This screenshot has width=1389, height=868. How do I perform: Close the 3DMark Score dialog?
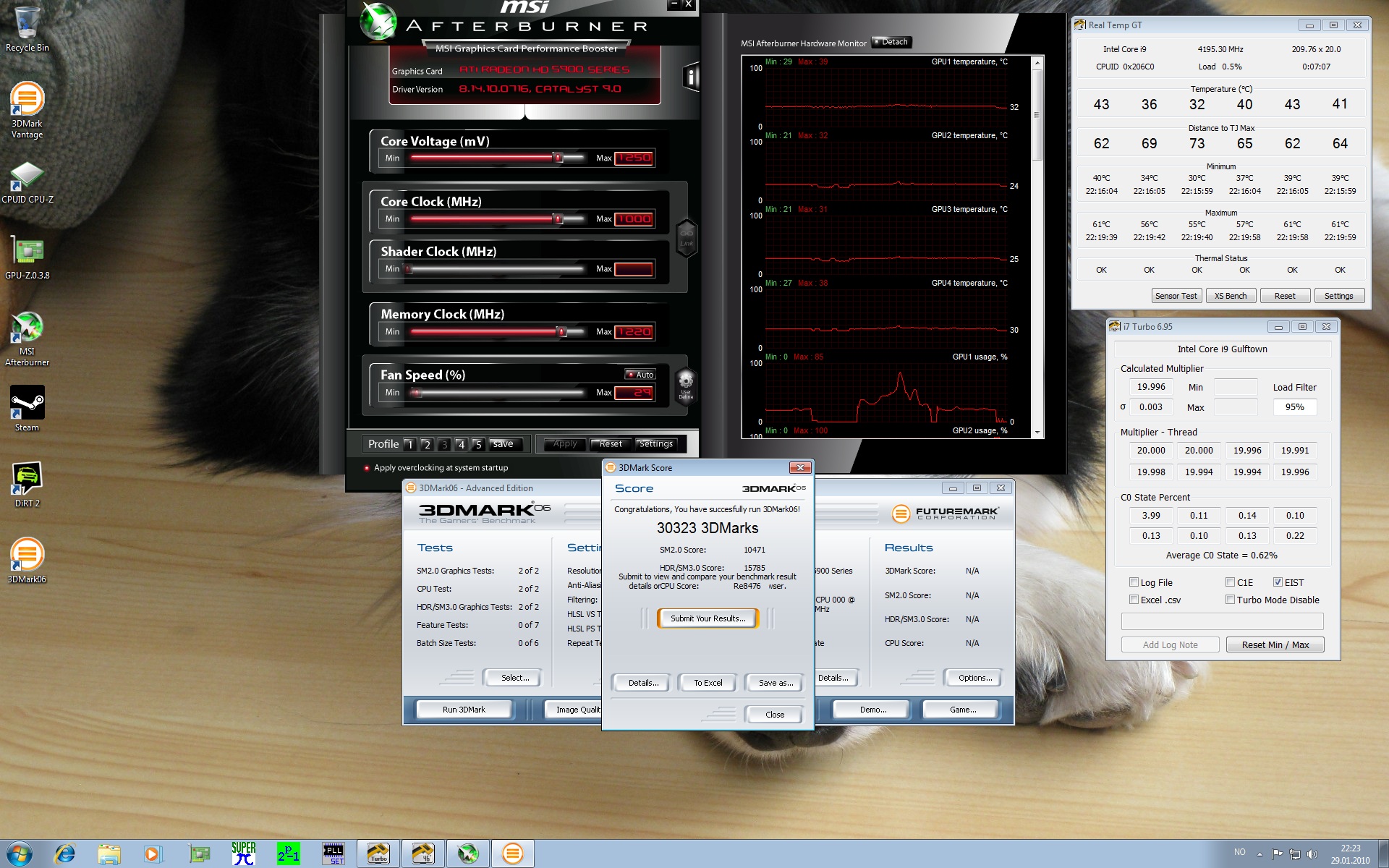click(774, 715)
